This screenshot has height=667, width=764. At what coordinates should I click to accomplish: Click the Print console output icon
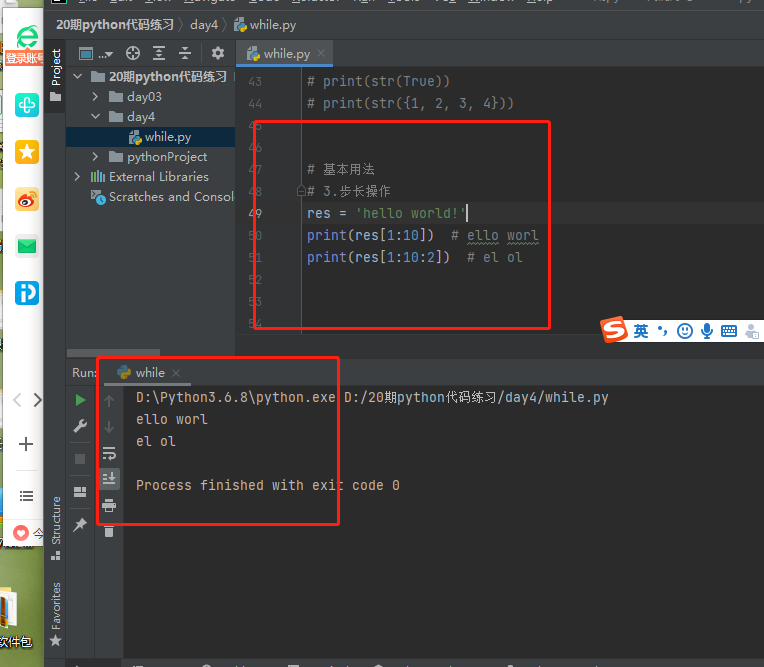(109, 505)
